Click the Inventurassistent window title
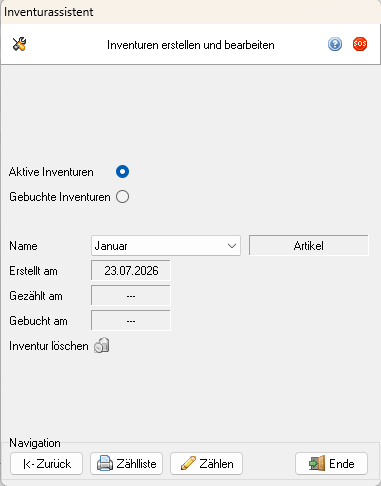Screen dimensions: 381x486 tap(49, 12)
